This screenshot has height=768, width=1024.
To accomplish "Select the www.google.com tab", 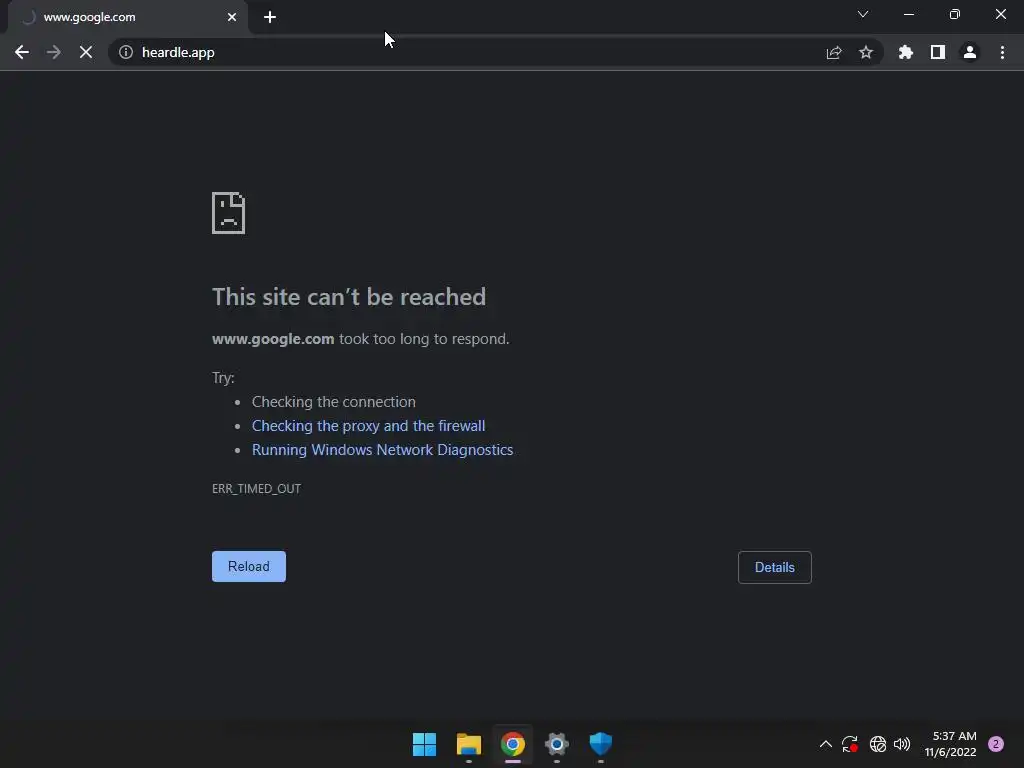I will [127, 17].
